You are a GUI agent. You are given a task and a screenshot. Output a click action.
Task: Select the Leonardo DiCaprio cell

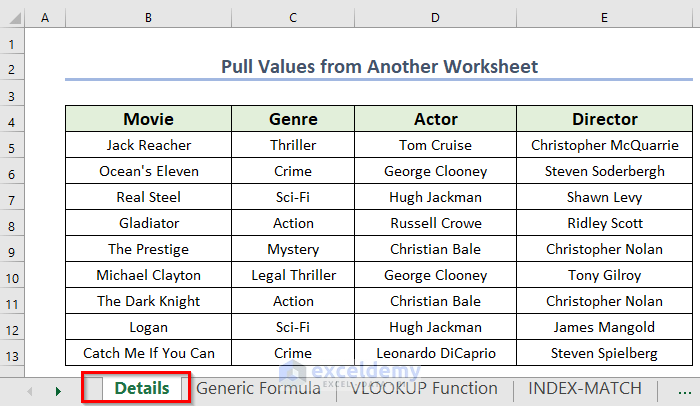pyautogui.click(x=435, y=353)
